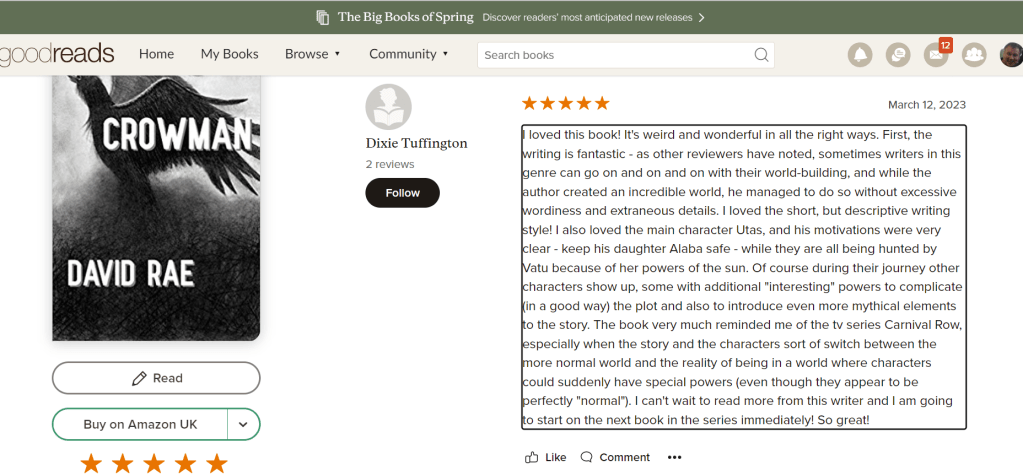Screen dimensions: 1023x476
Task: Click the search magnifying glass icon
Action: click(x=761, y=55)
